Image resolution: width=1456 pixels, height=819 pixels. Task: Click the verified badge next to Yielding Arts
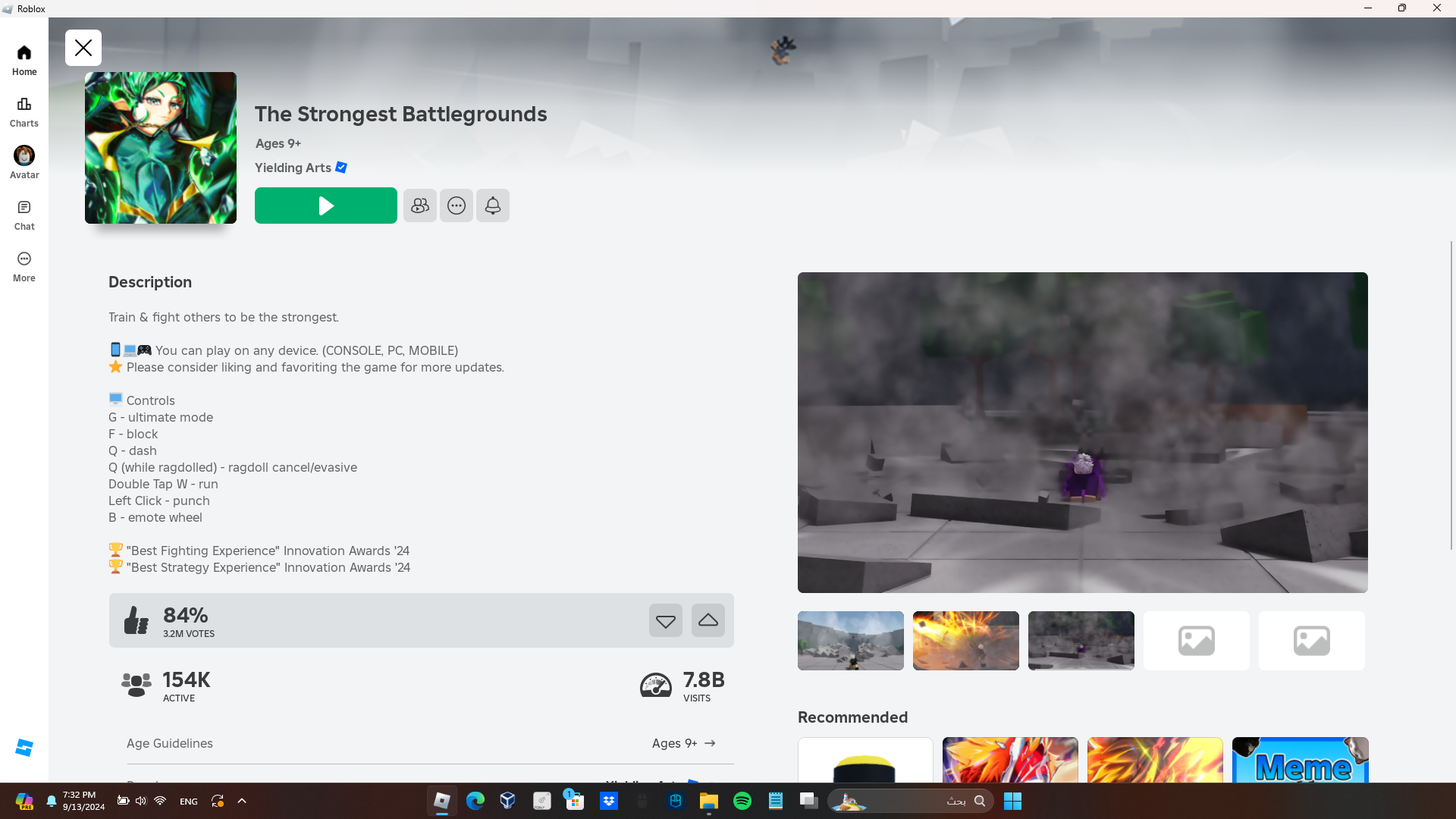(341, 168)
